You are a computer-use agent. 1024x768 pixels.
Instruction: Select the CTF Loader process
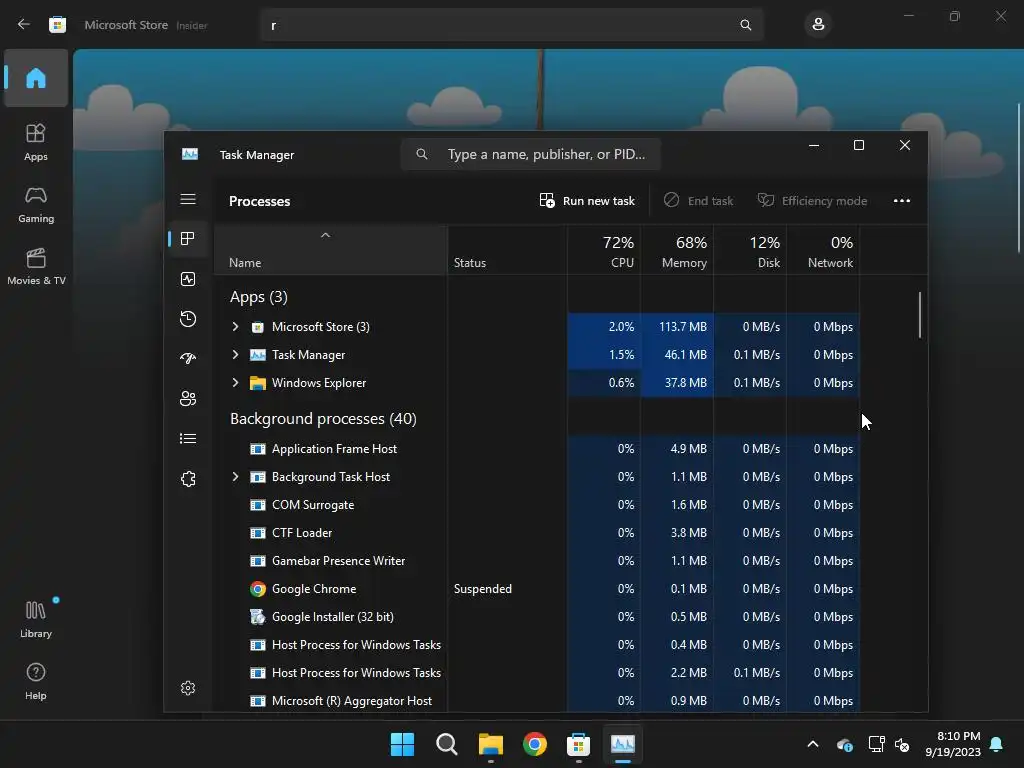[537, 533]
